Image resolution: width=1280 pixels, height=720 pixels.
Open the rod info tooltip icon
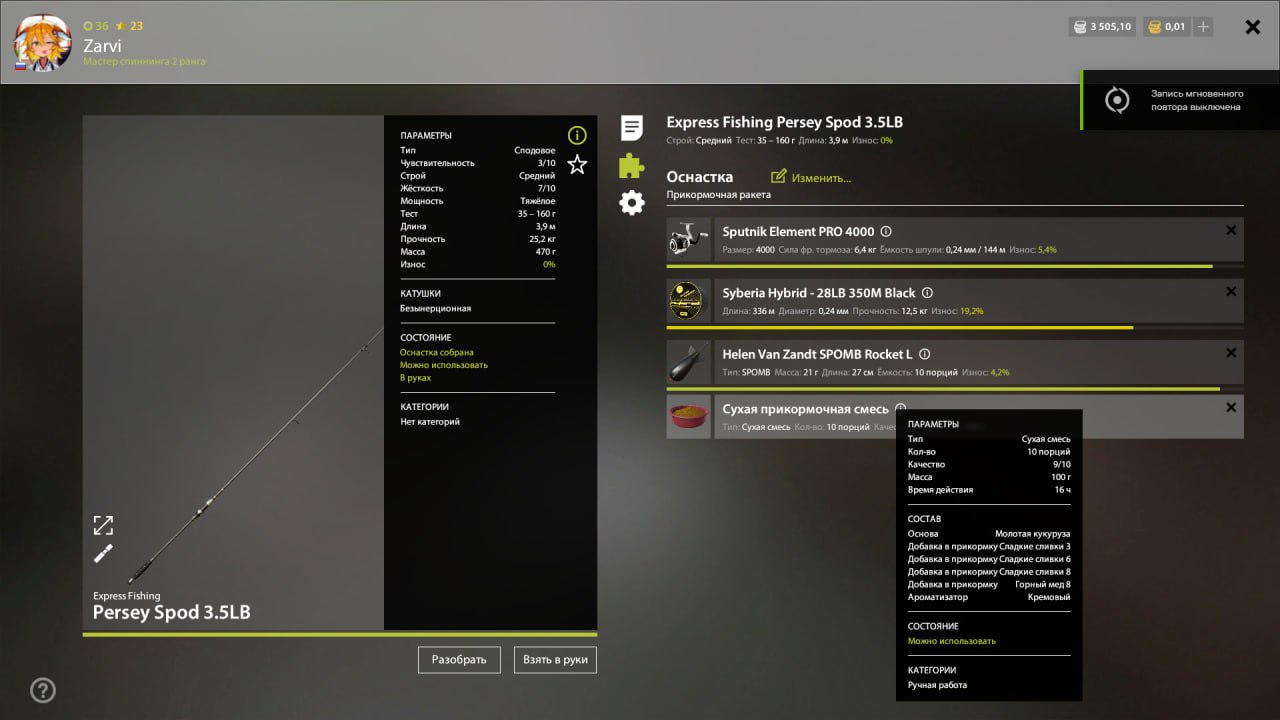point(577,135)
